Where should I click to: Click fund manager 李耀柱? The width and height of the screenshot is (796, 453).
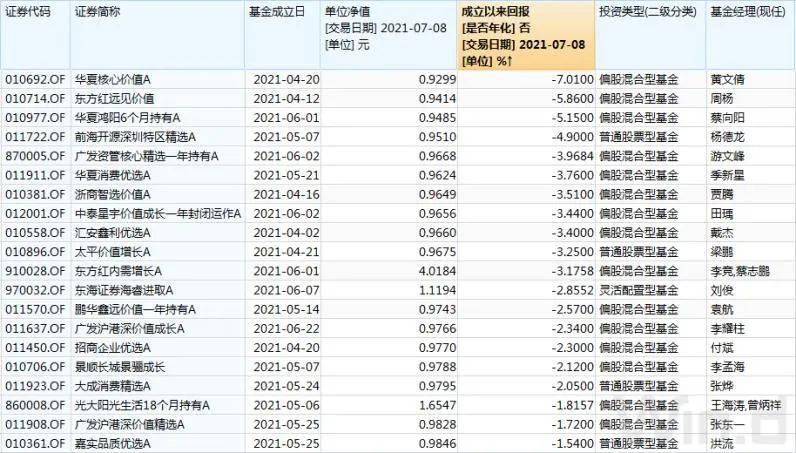tap(727, 329)
